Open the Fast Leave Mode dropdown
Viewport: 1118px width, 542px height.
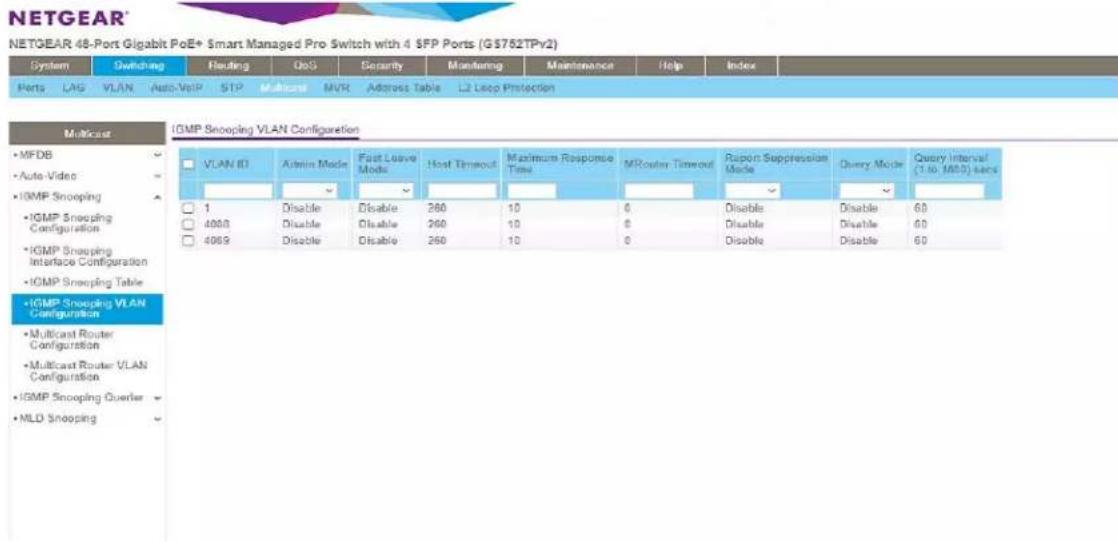point(386,191)
